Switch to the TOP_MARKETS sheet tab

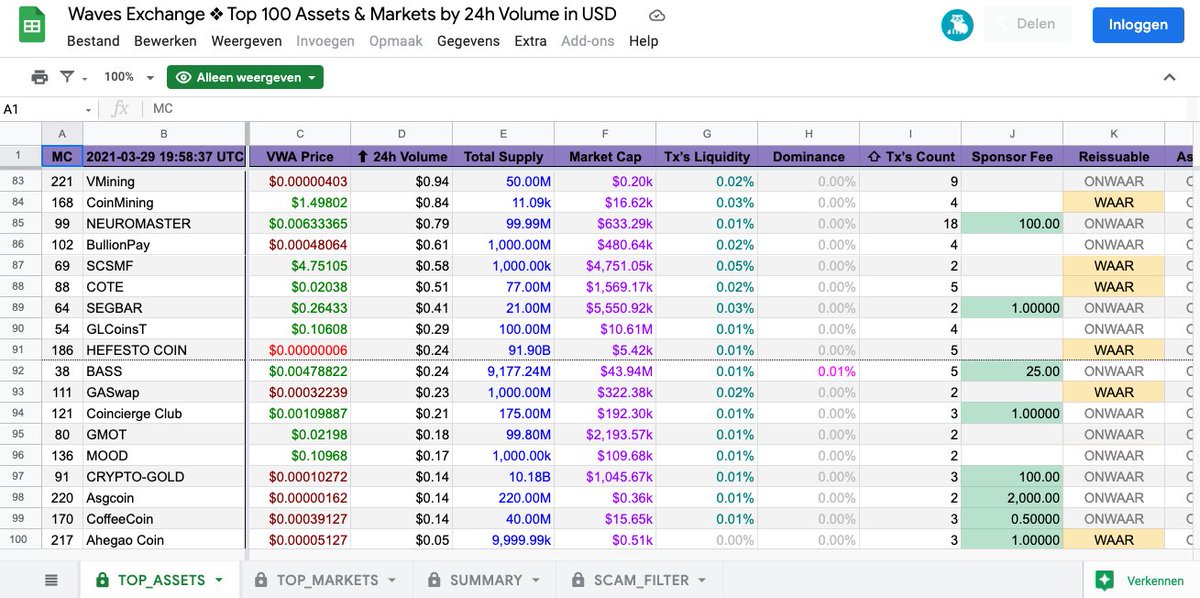pyautogui.click(x=327, y=580)
